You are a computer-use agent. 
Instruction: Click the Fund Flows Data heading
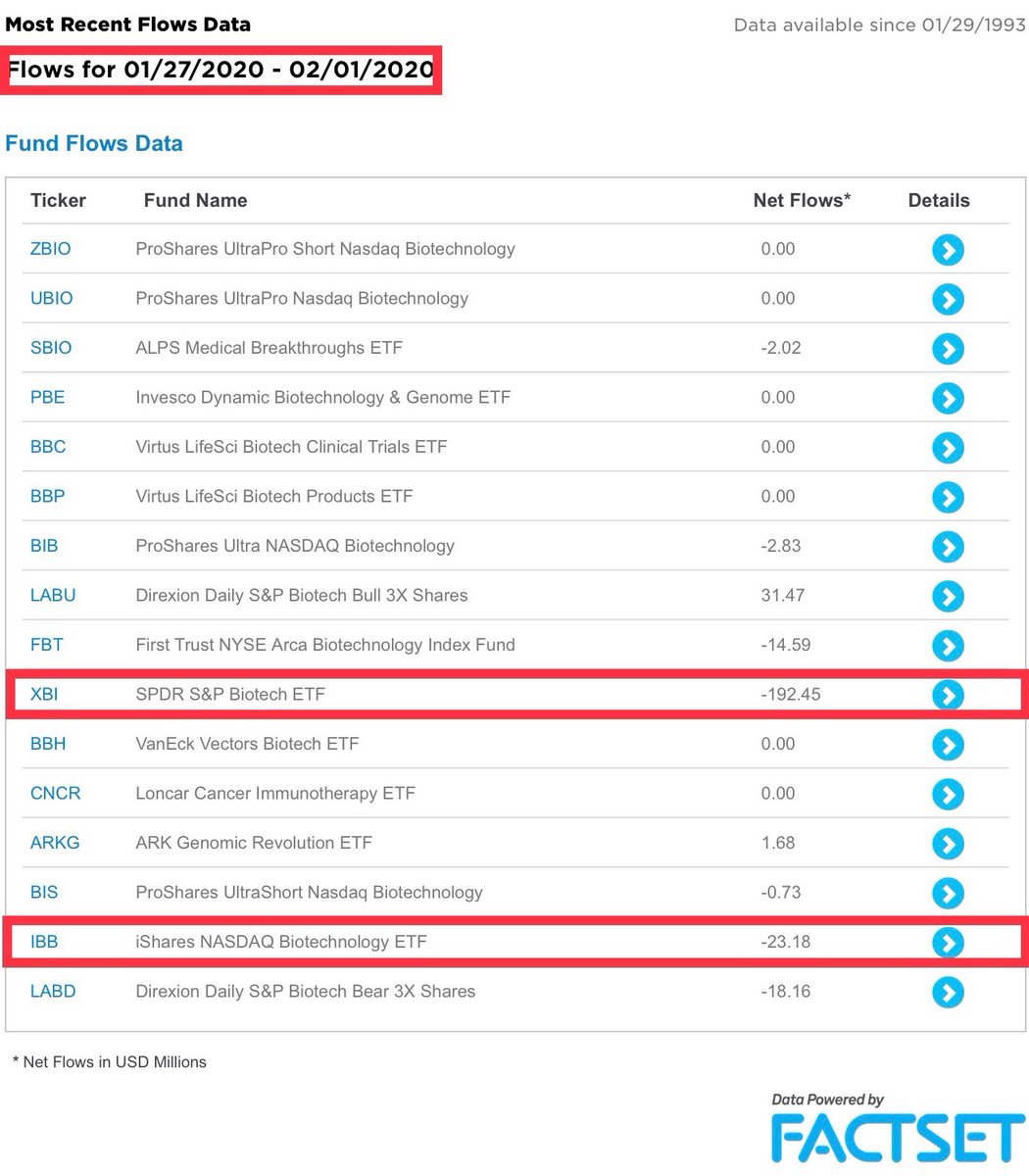(94, 143)
